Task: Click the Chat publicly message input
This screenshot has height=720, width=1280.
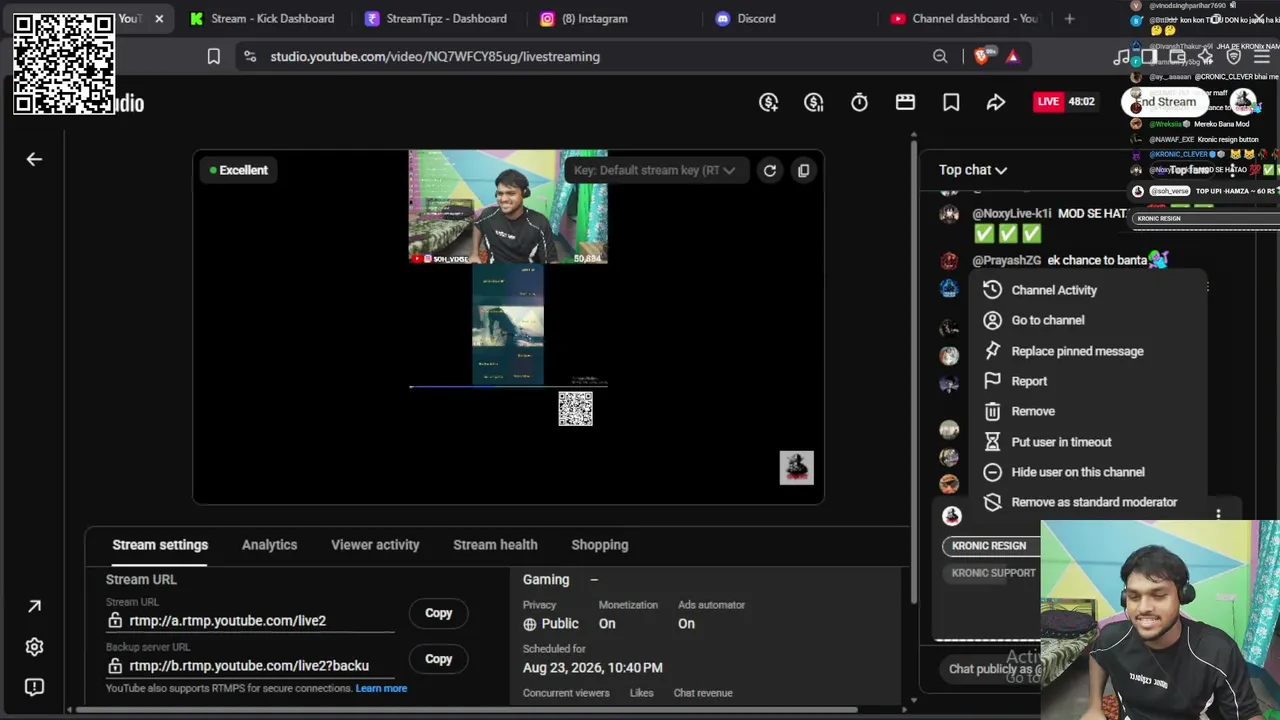Action: [990, 669]
